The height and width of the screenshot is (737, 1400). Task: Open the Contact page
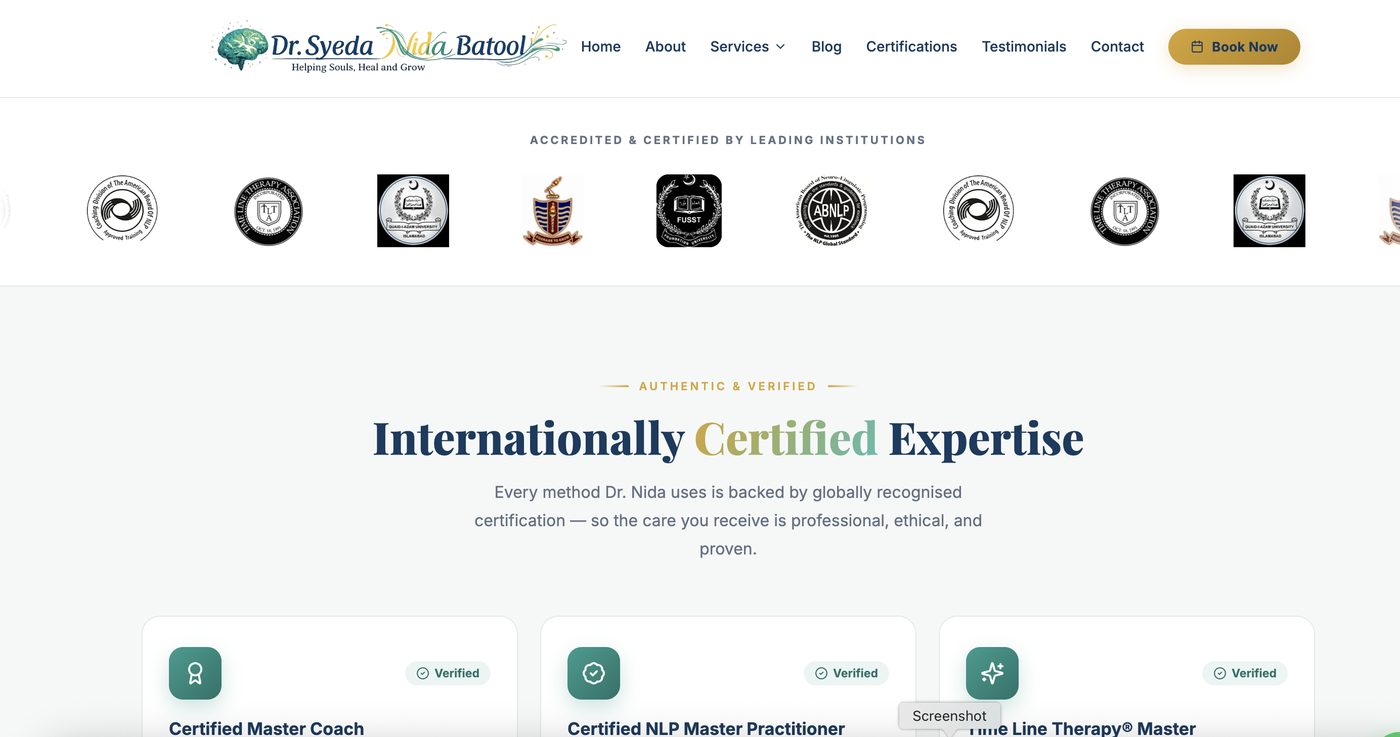(1117, 47)
